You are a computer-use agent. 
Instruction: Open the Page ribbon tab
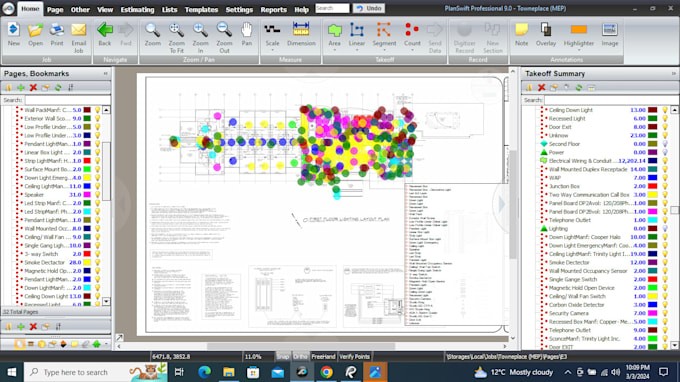click(x=55, y=9)
